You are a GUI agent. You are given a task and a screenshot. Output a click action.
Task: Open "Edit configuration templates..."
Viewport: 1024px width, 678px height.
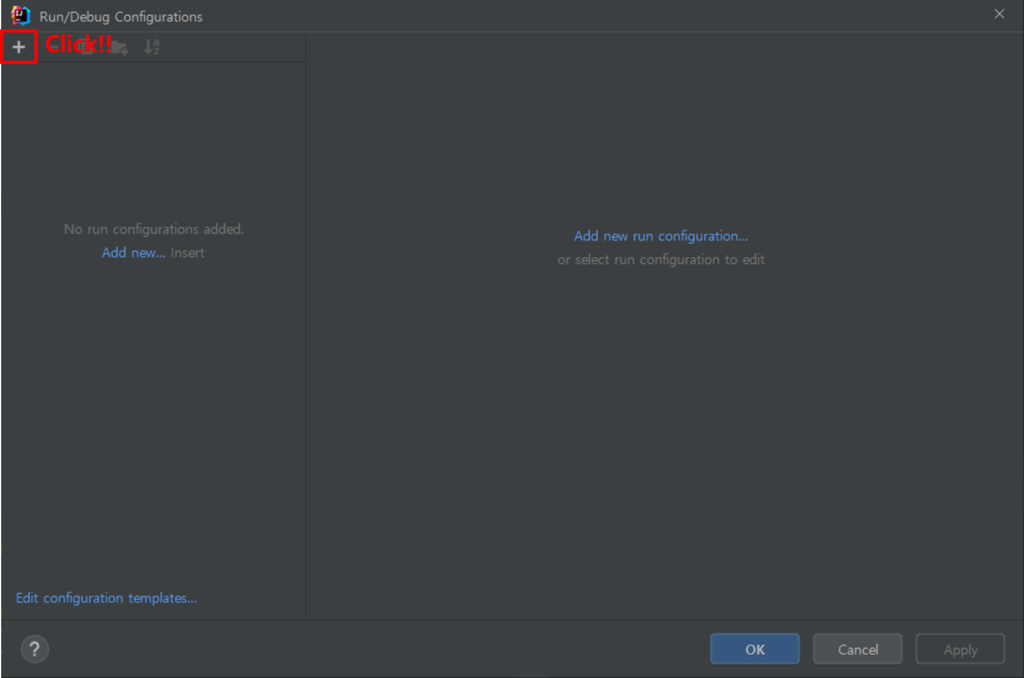coord(106,598)
